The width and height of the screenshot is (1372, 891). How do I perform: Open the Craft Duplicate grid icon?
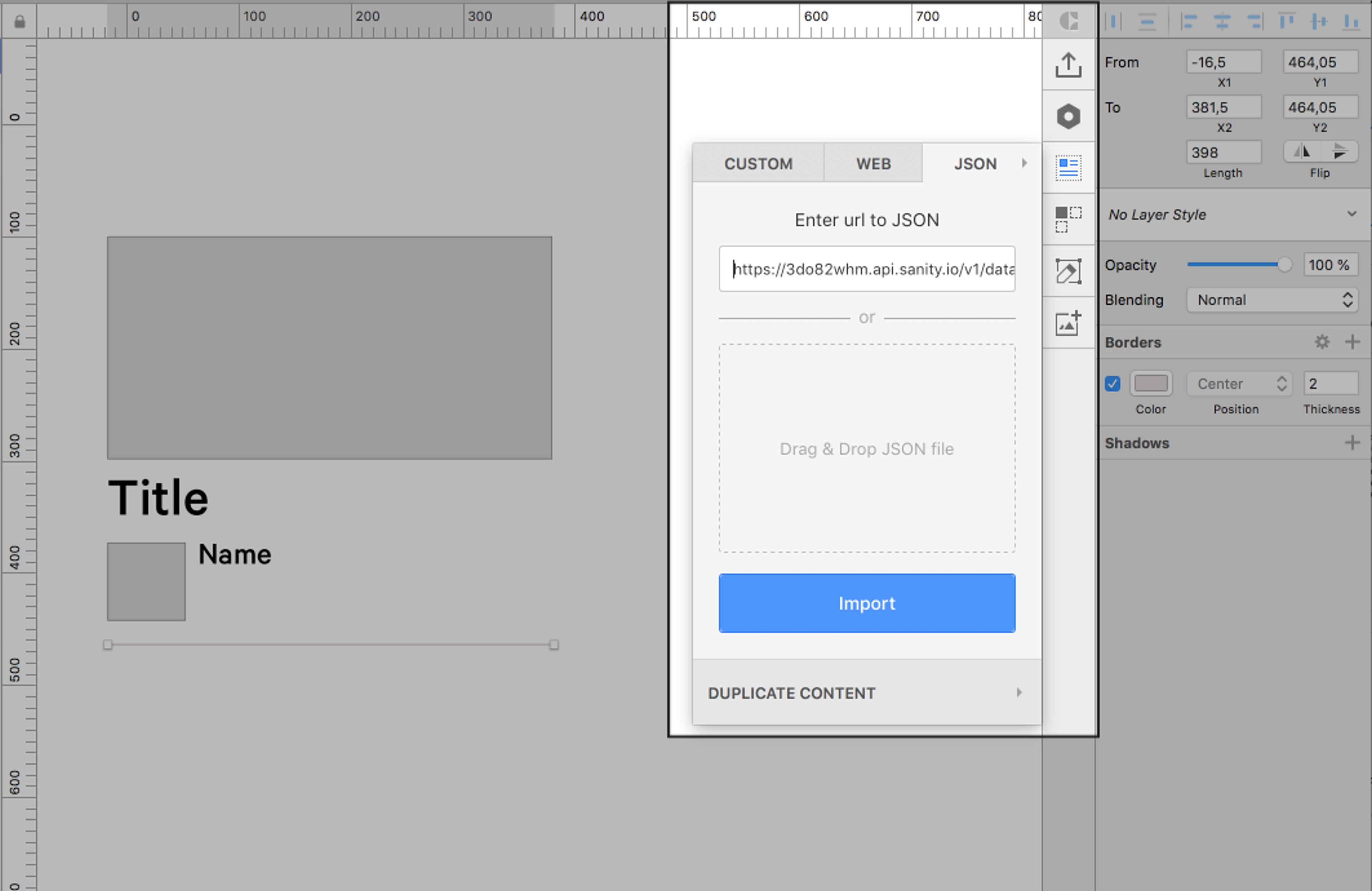click(1068, 219)
